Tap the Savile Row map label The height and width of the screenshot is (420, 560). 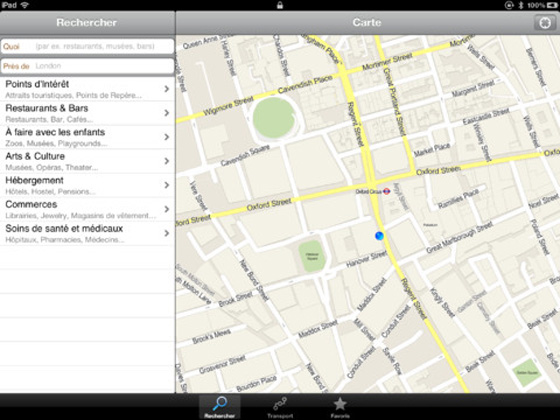392,361
